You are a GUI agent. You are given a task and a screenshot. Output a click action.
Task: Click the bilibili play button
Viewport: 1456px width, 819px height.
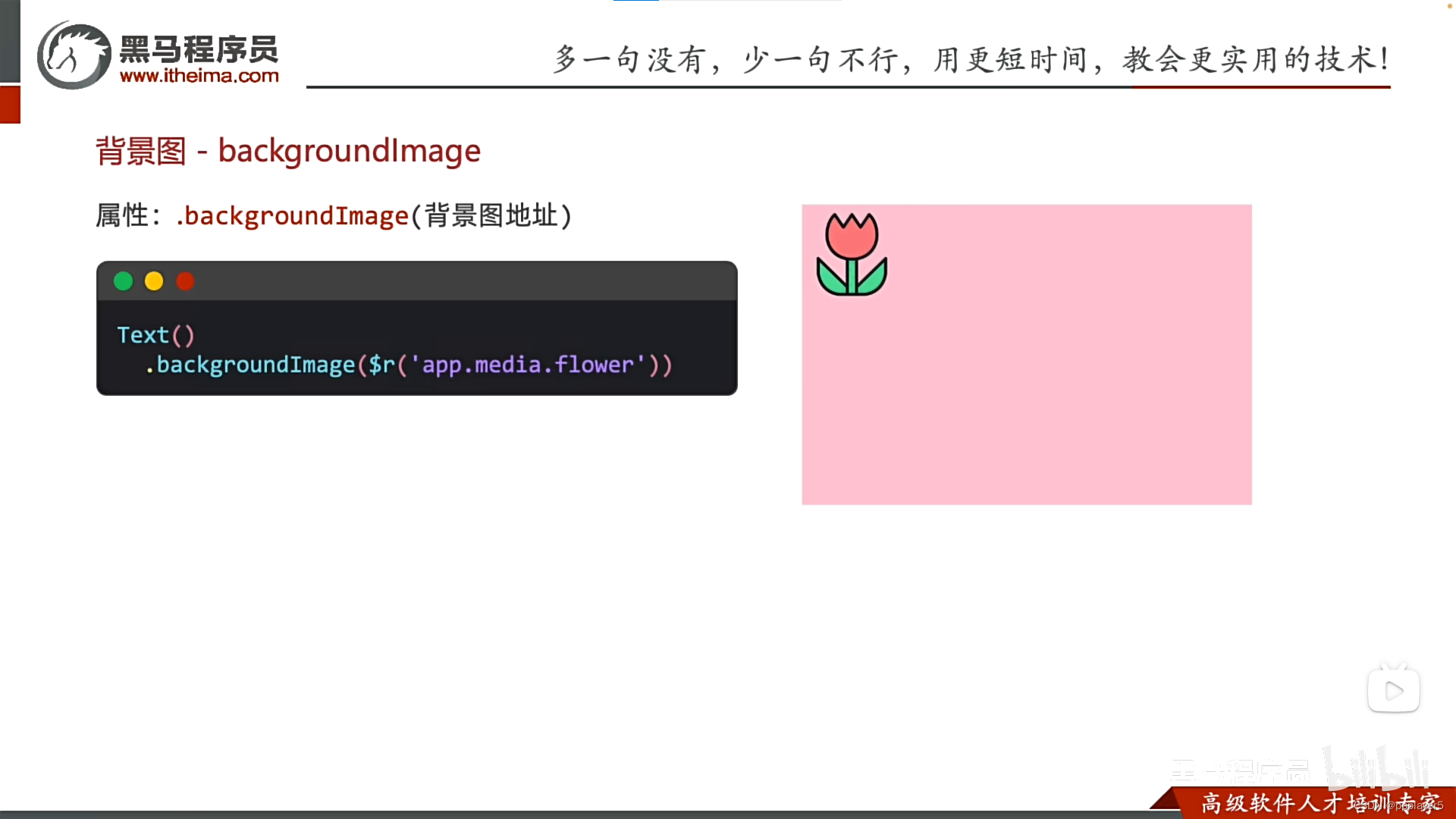(x=1394, y=689)
